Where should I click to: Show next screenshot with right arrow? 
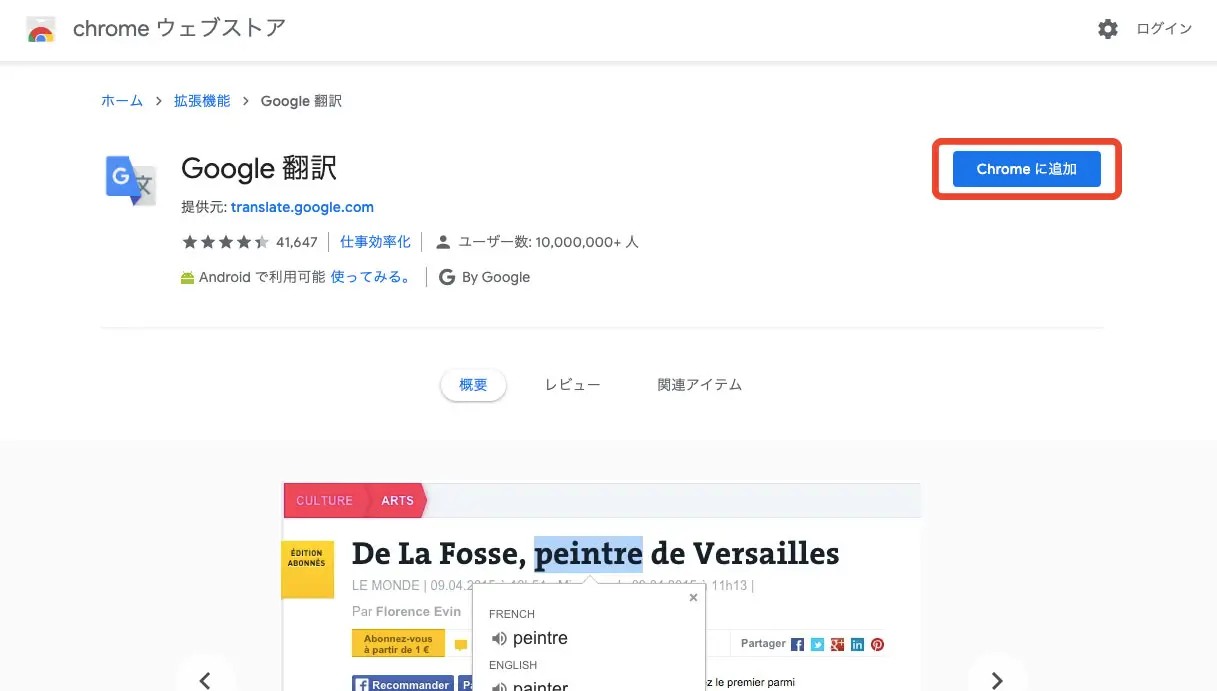997,680
